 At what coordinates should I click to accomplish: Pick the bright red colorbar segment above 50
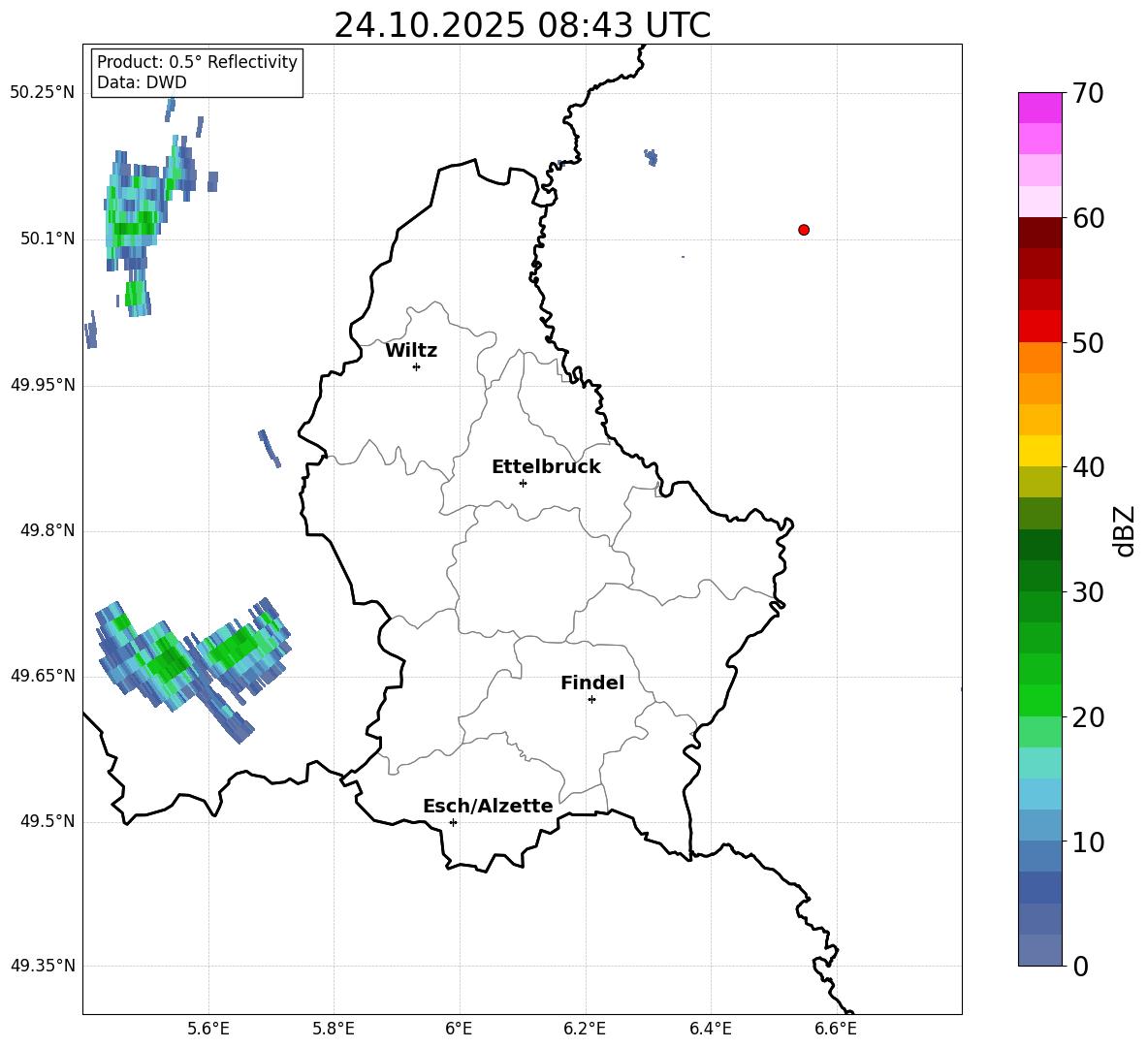tap(1039, 327)
